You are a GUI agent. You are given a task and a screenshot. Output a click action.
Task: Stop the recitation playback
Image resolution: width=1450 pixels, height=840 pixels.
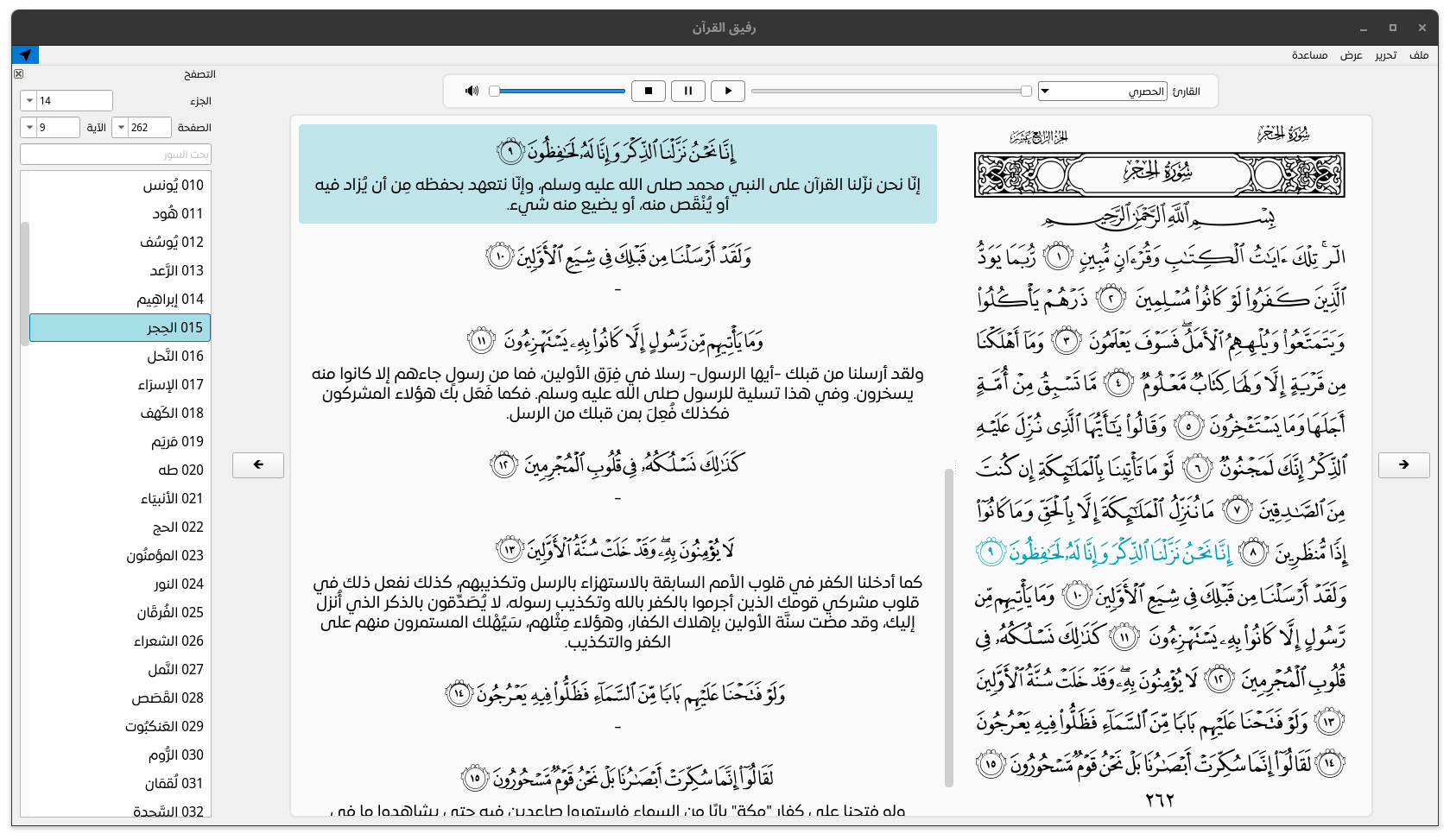pyautogui.click(x=649, y=91)
